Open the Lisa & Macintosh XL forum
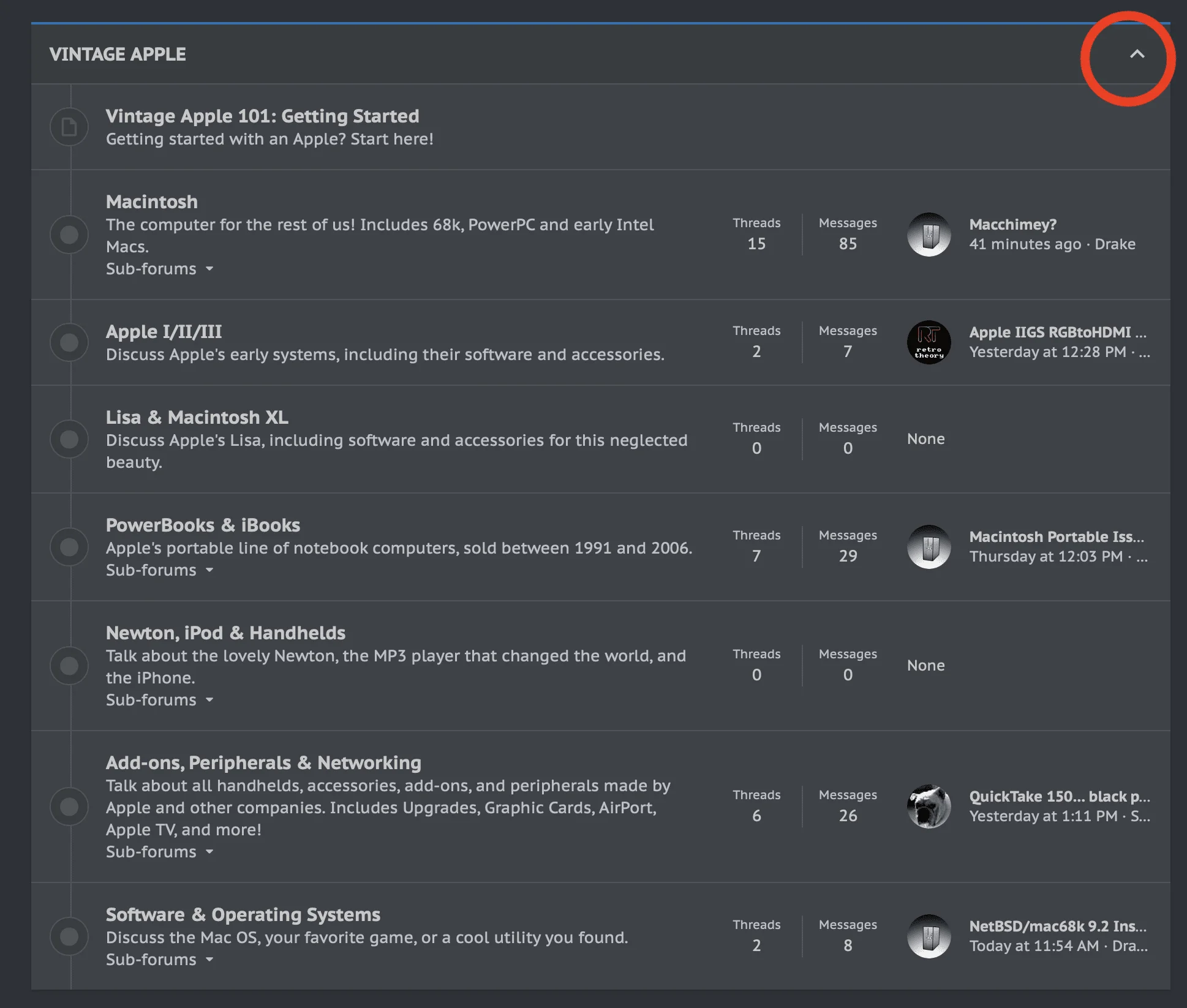Image resolution: width=1187 pixels, height=1008 pixels. point(197,417)
